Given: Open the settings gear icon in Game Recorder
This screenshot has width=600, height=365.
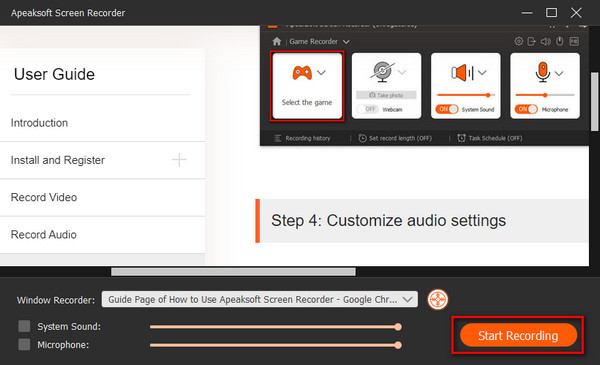Looking at the screenshot, I should (518, 41).
